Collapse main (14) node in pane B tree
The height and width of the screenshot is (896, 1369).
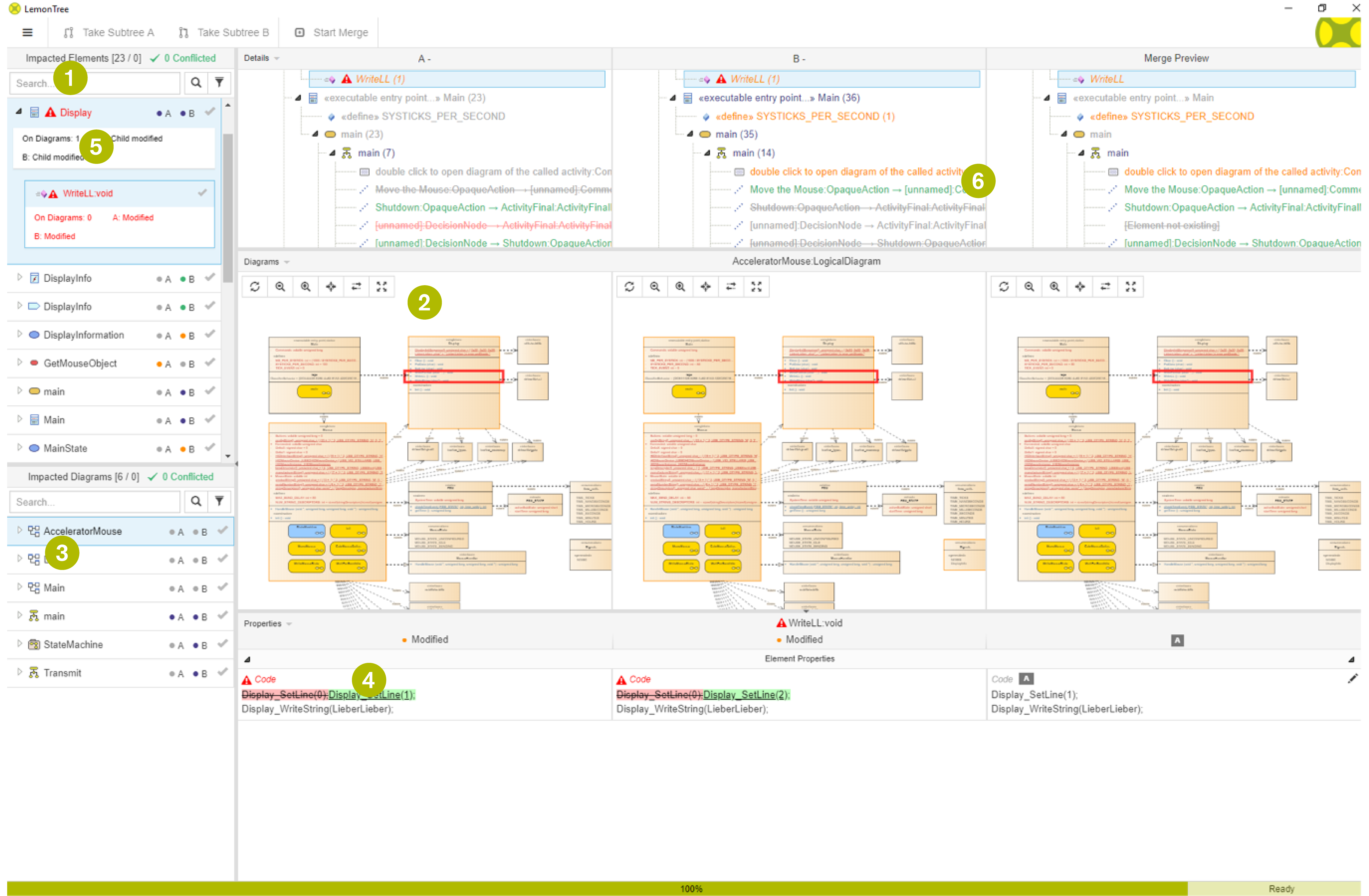(x=707, y=153)
